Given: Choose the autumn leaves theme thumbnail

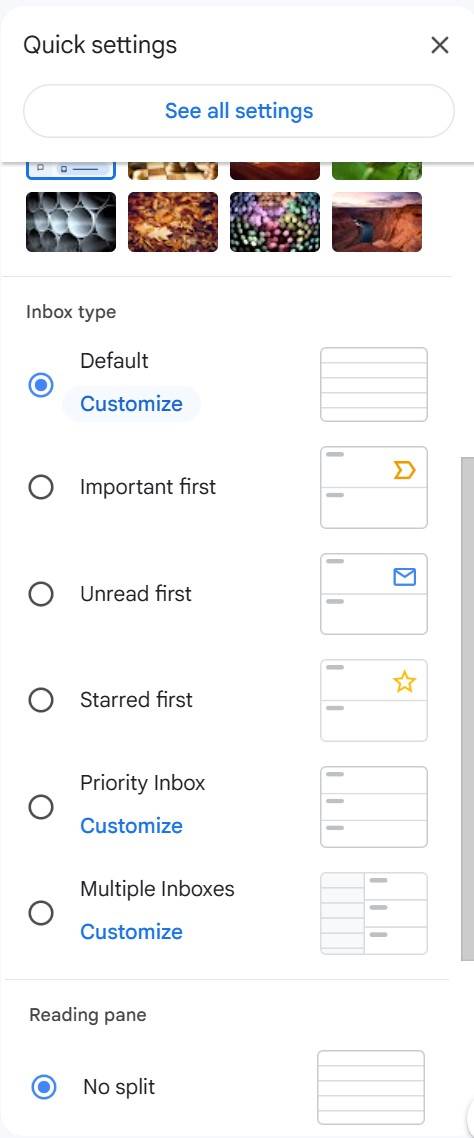Looking at the screenshot, I should [173, 222].
